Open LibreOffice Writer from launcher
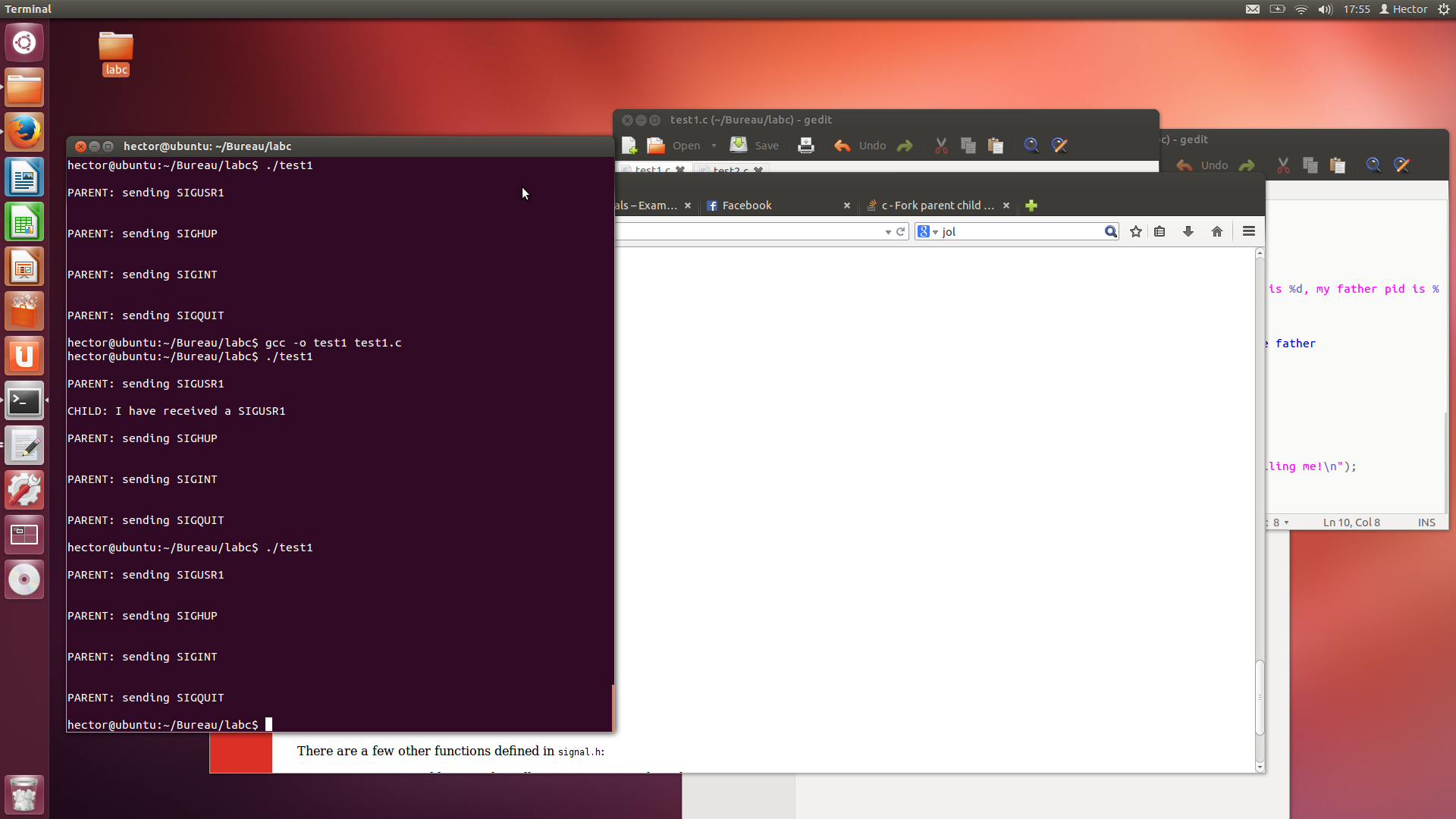Image resolution: width=1456 pixels, height=819 pixels. point(24,177)
